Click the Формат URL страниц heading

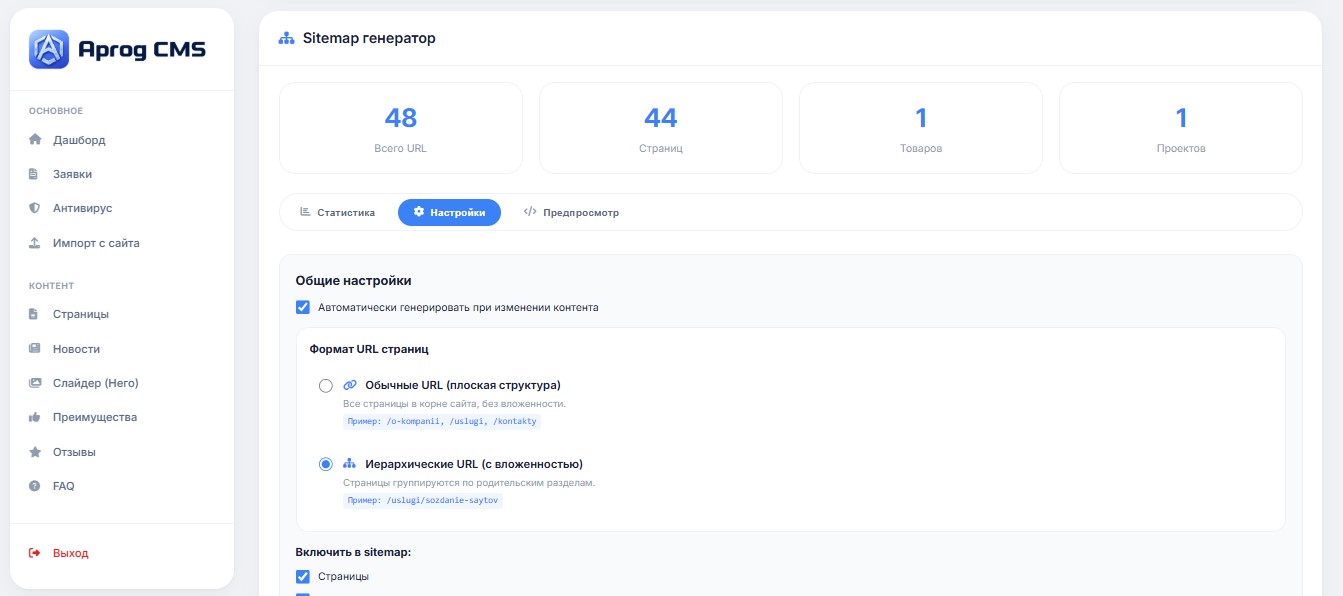pyautogui.click(x=370, y=349)
